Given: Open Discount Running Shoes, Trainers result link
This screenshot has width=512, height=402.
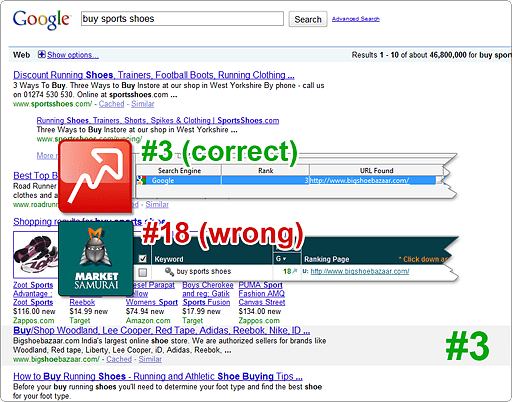Looking at the screenshot, I should 154,75.
